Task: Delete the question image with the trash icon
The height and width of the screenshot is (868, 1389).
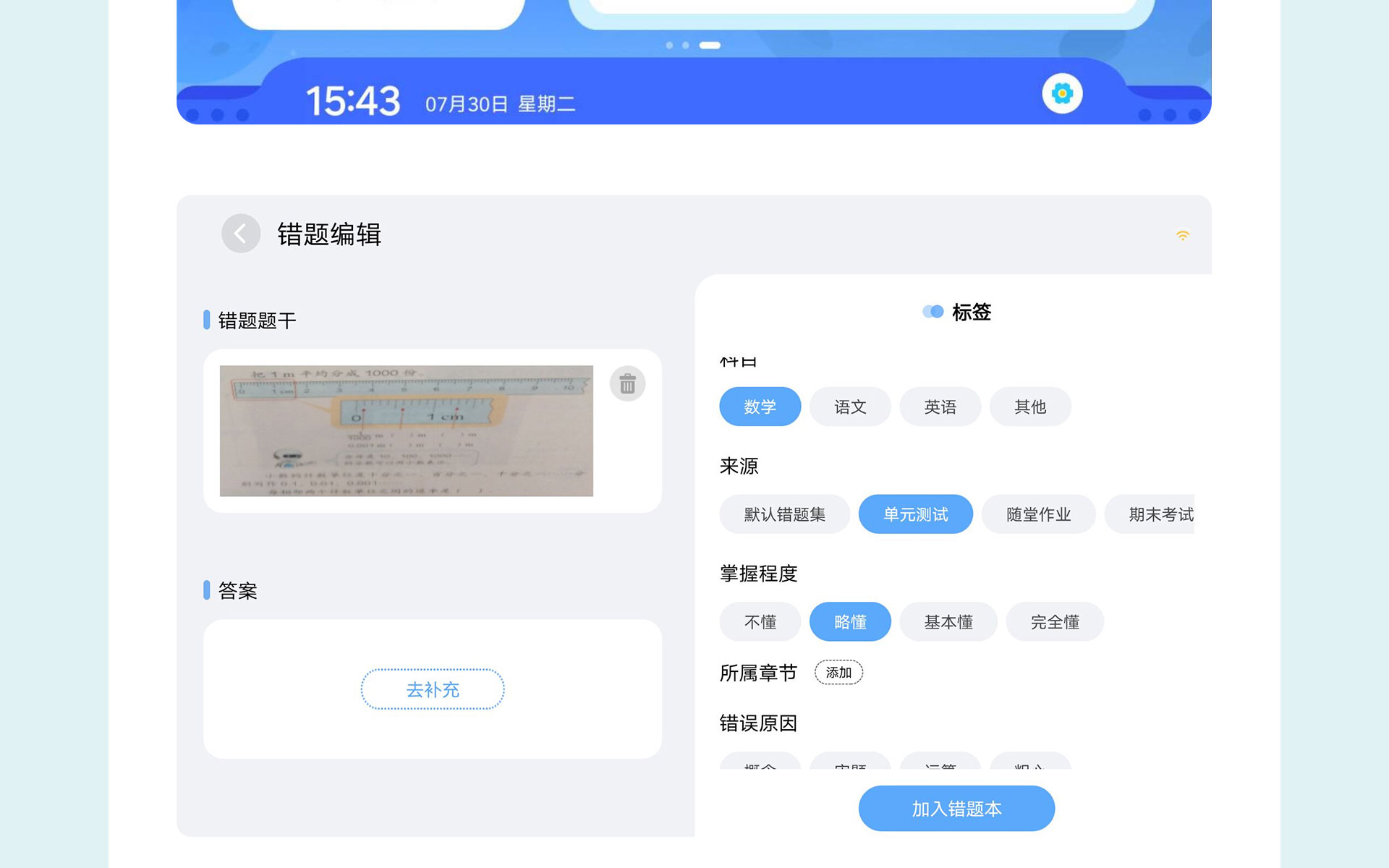Action: click(x=627, y=384)
